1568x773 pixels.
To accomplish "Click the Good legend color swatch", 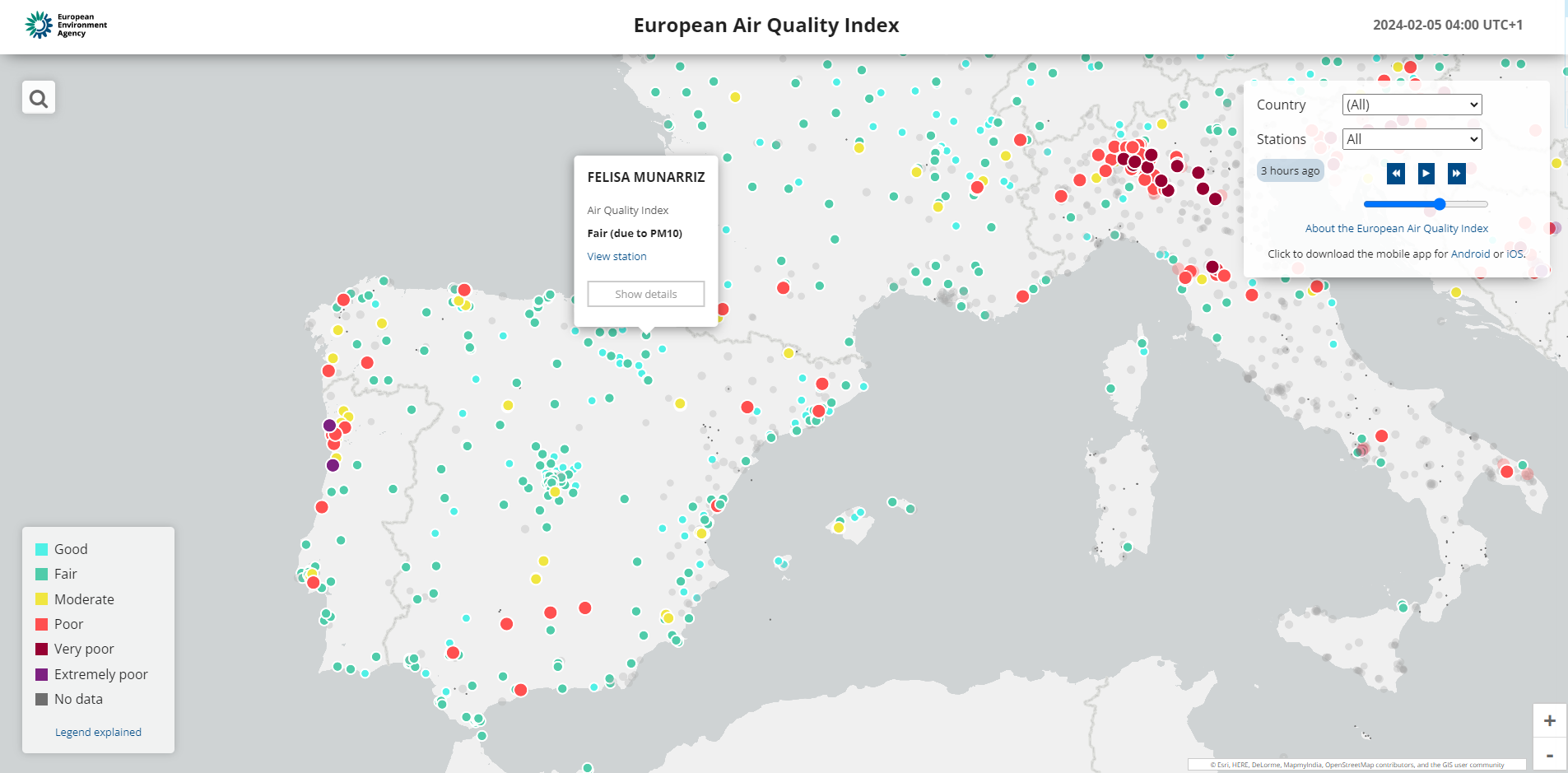I will click(42, 549).
